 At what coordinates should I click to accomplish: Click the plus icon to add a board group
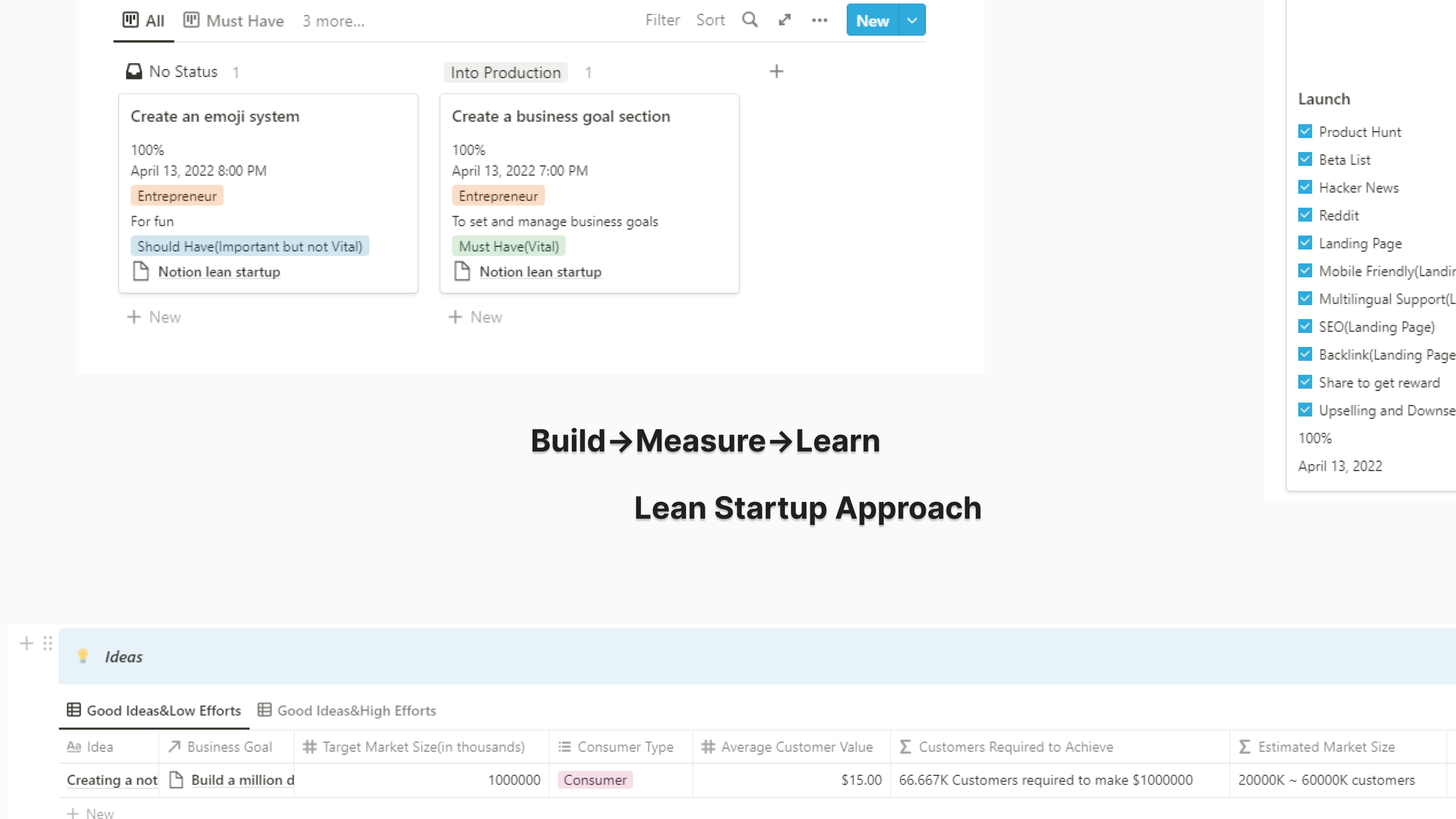click(x=777, y=71)
